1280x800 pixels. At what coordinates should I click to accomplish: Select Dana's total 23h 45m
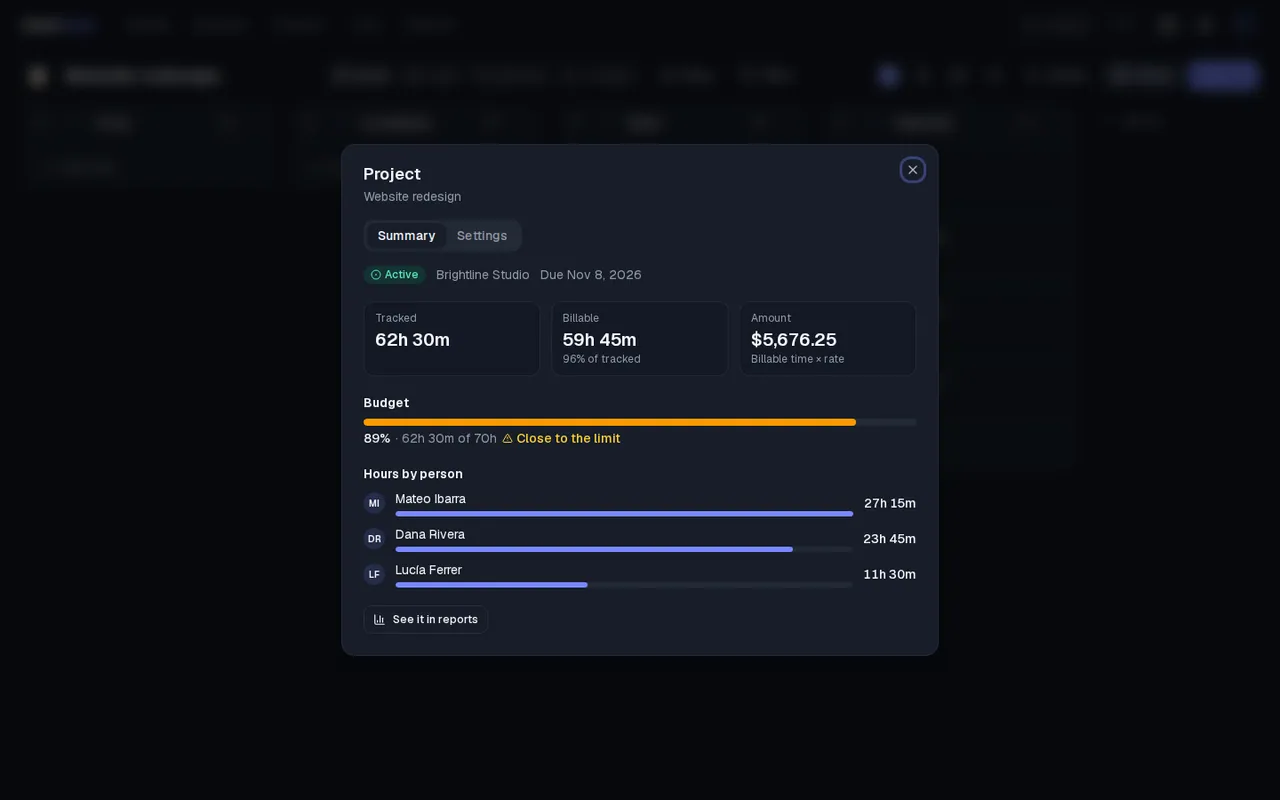889,539
